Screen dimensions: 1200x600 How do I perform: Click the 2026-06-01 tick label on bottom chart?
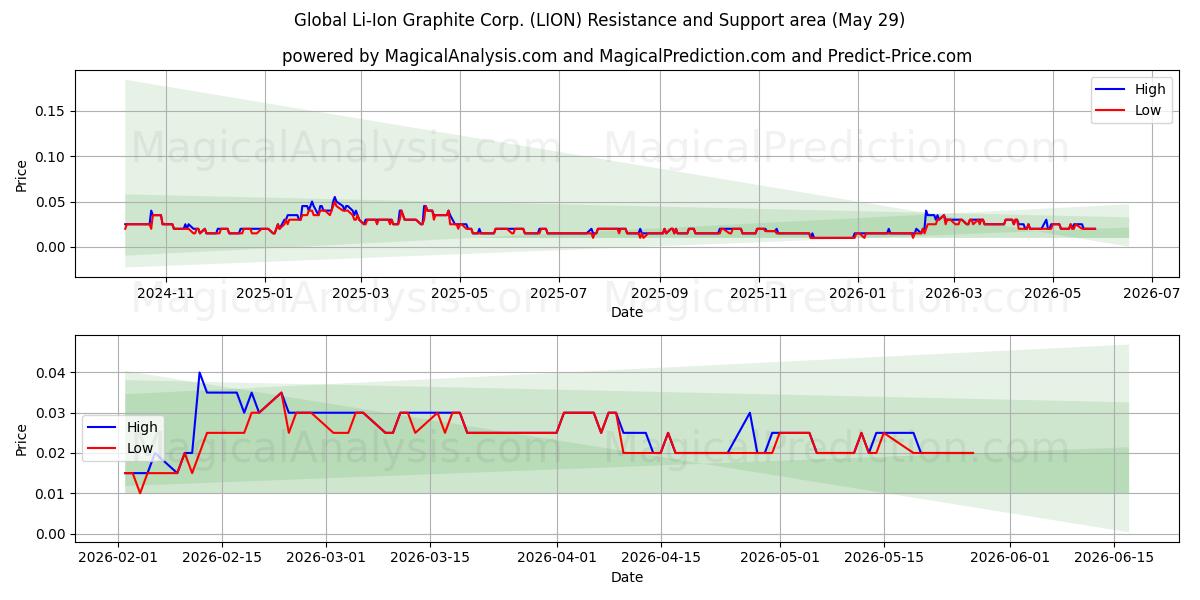coord(1010,558)
